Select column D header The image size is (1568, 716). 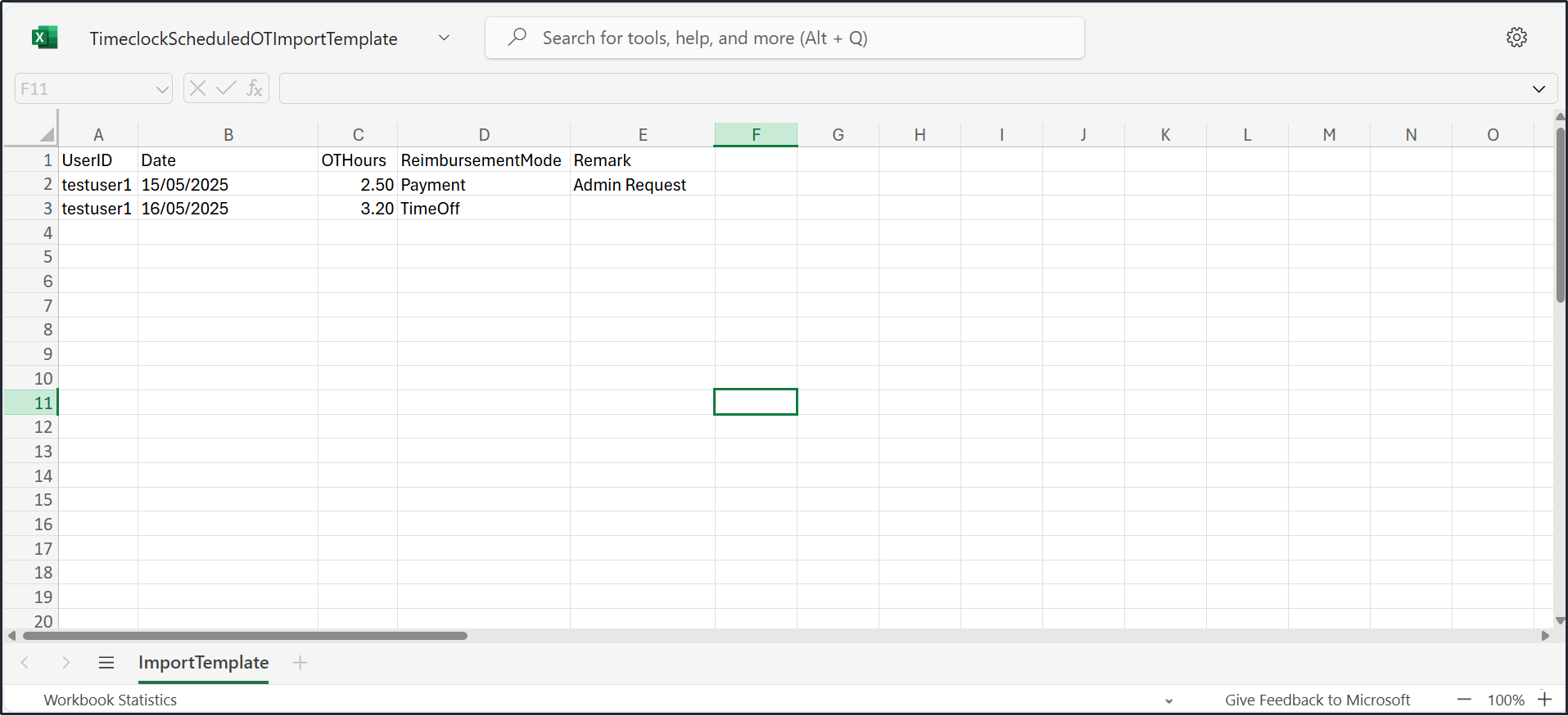click(484, 134)
